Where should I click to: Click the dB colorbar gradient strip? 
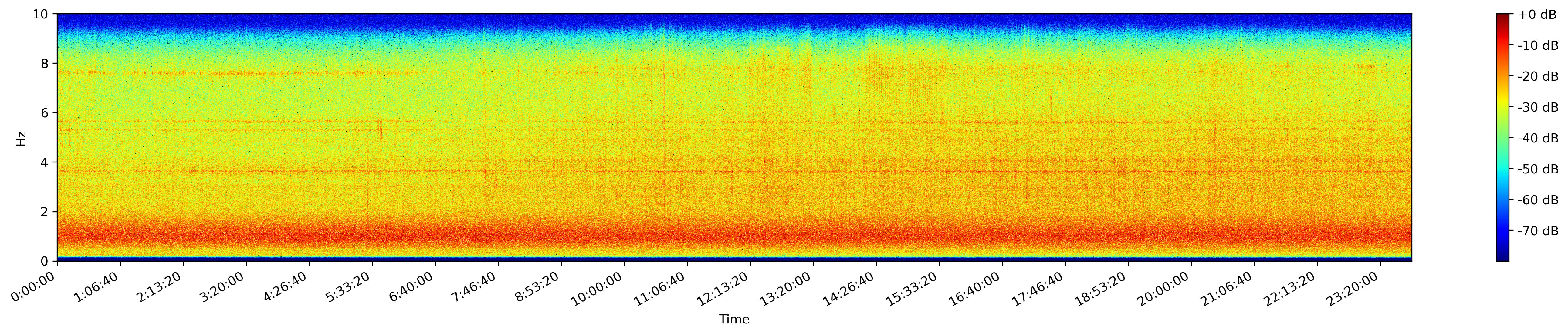[x=1503, y=137]
